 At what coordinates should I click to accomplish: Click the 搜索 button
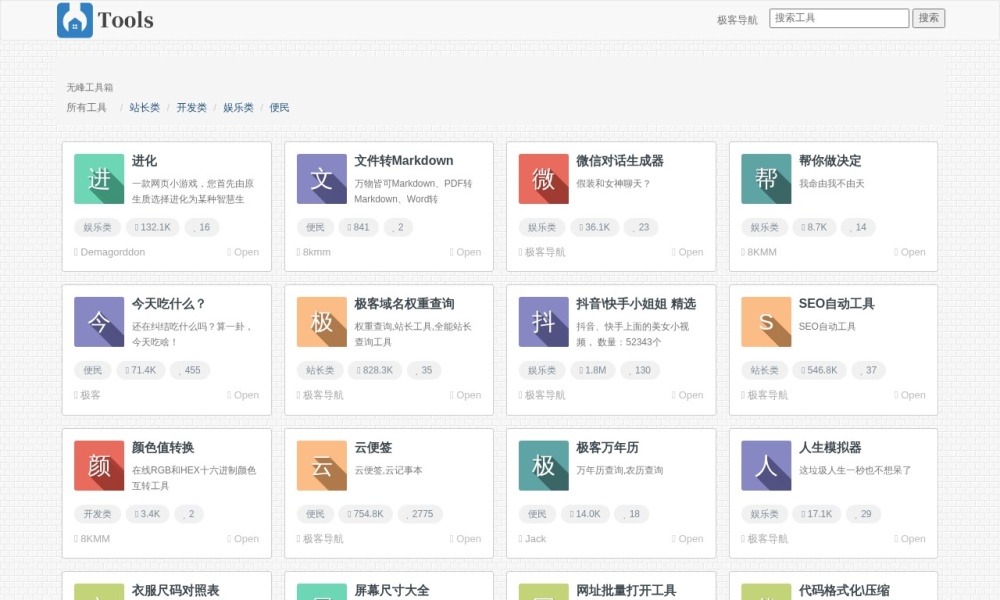(928, 17)
